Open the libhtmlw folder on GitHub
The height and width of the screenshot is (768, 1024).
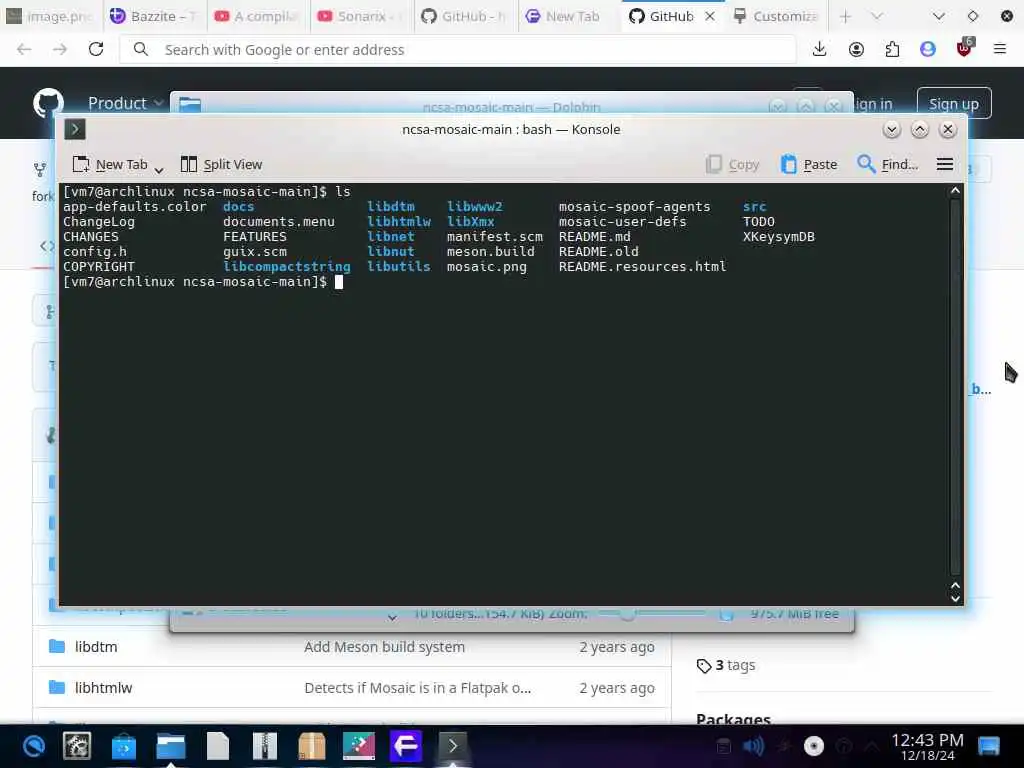103,688
